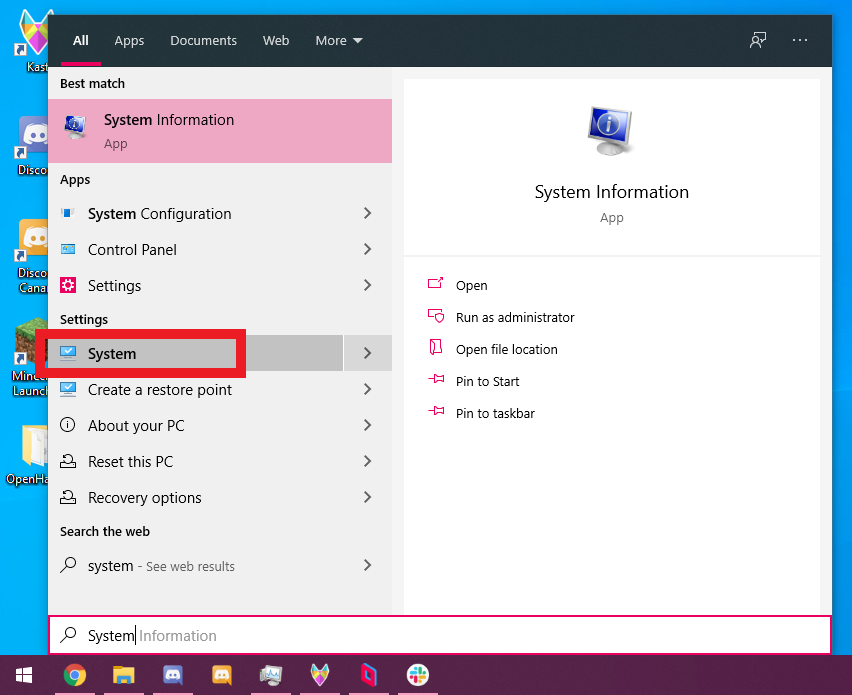Viewport: 852px width, 695px height.
Task: Open File Explorer from the taskbar
Action: tap(123, 676)
